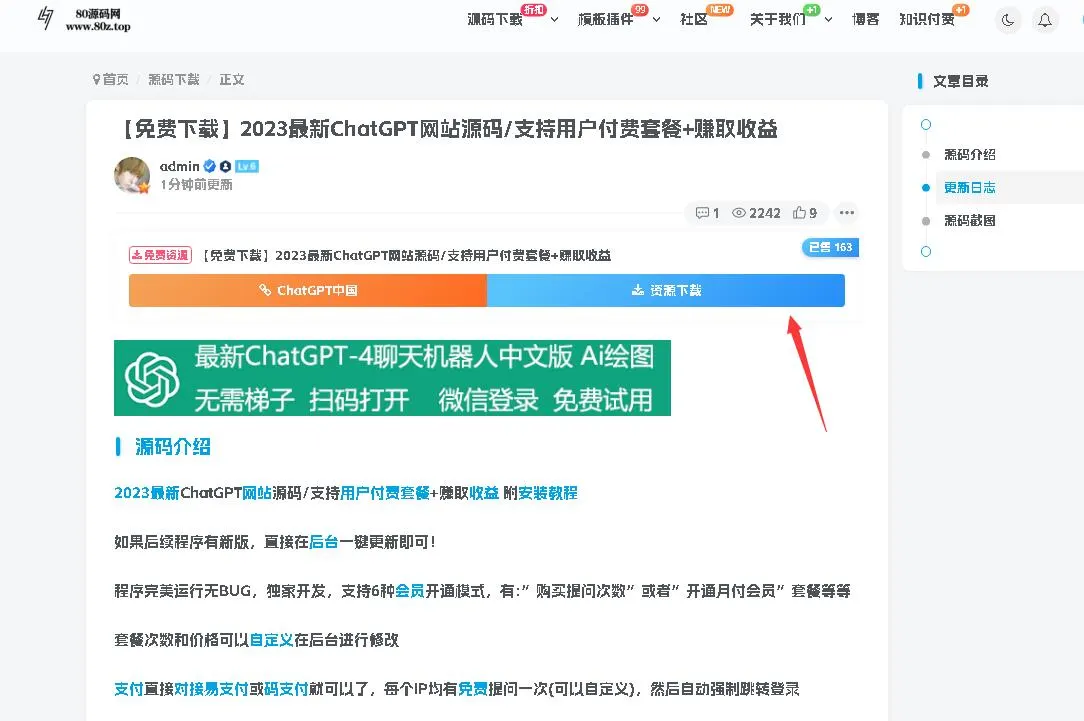This screenshot has height=721, width=1084.
Task: Expand 关于我们 dropdown chevron
Action: [828, 19]
